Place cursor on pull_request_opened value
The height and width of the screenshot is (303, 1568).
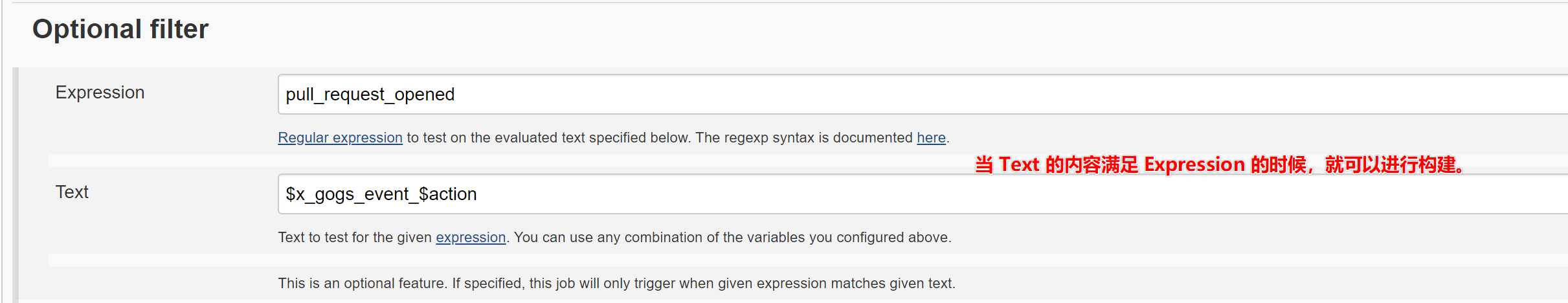click(x=370, y=95)
